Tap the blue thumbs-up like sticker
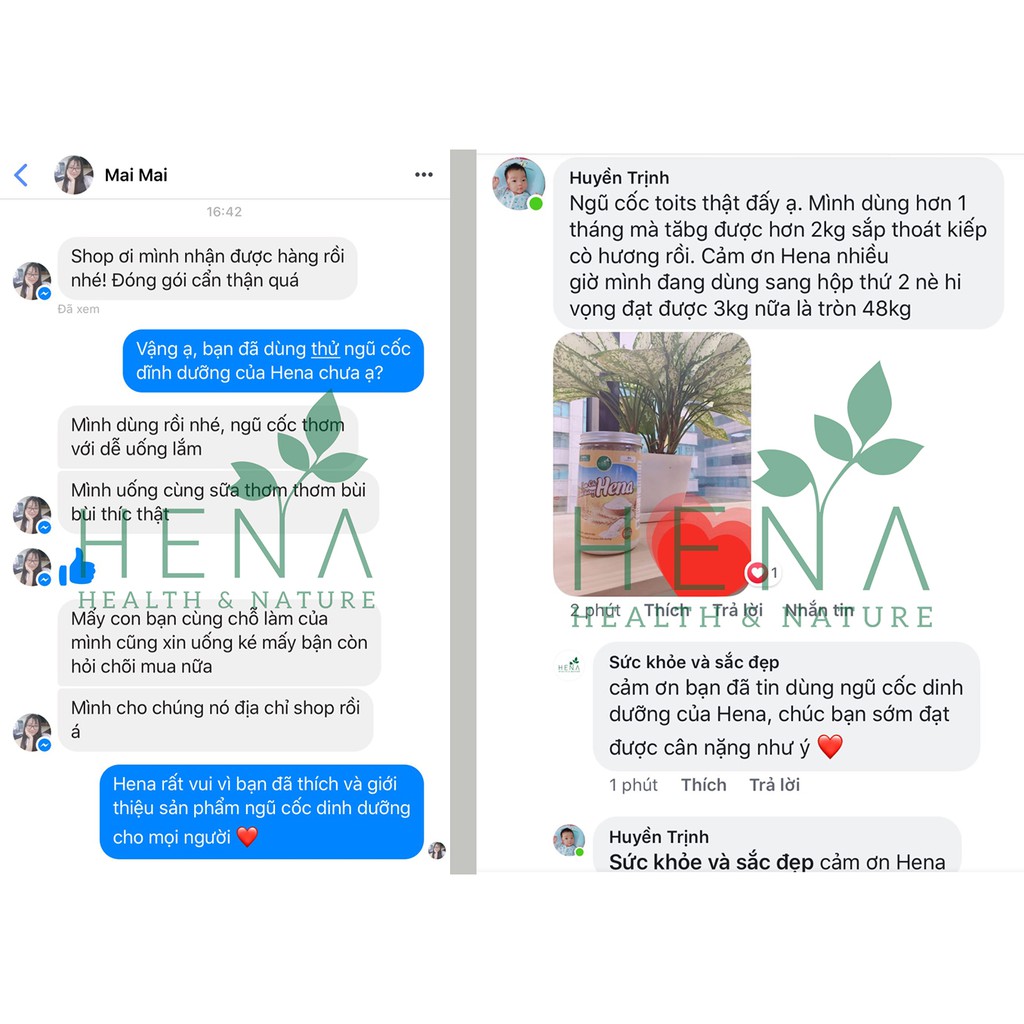1024x1024 pixels. [x=77, y=566]
